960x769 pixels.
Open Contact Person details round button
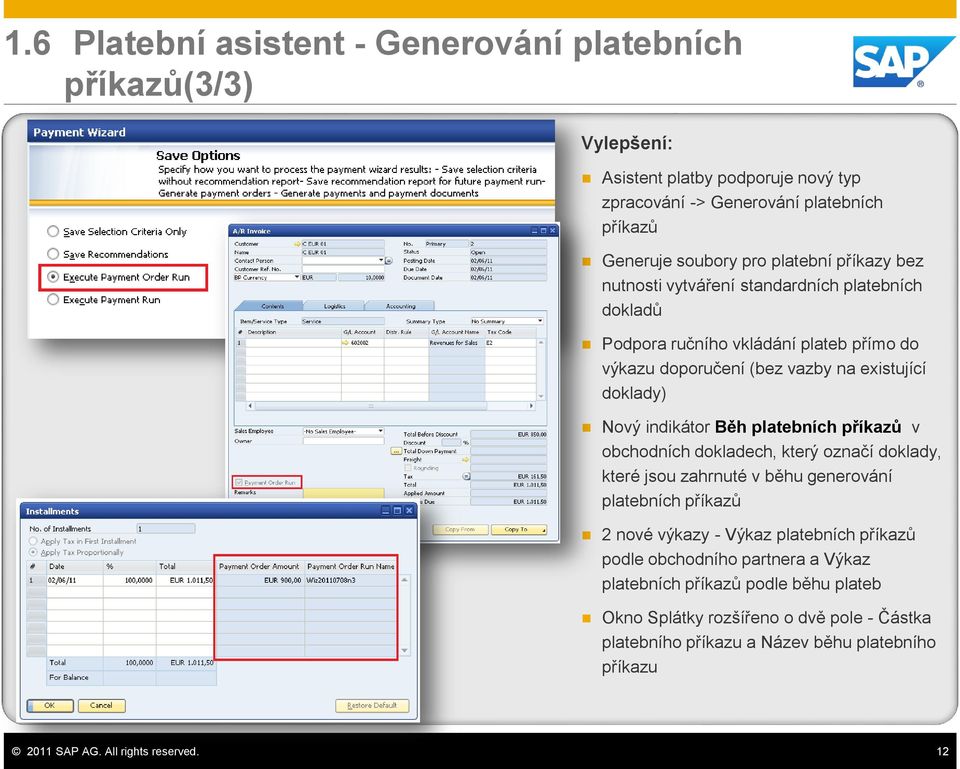(x=389, y=261)
